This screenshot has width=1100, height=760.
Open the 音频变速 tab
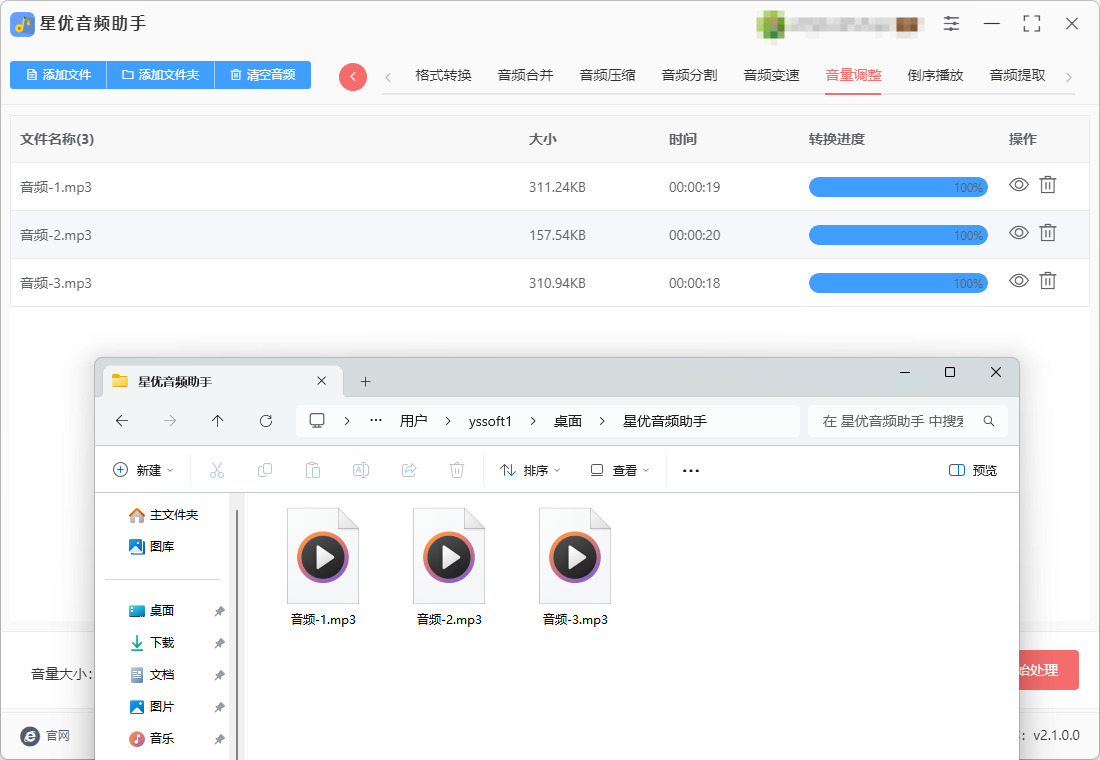pos(772,75)
